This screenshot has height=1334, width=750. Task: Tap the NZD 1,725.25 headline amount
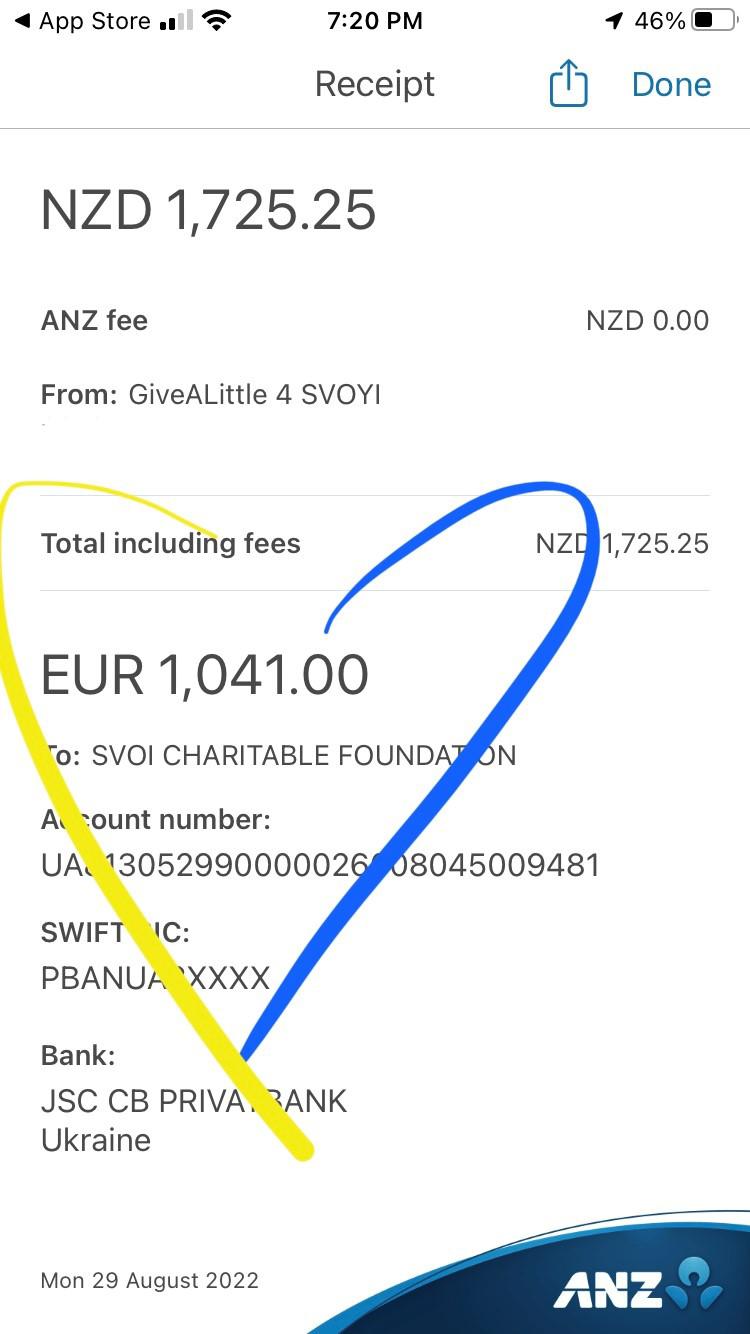click(209, 211)
